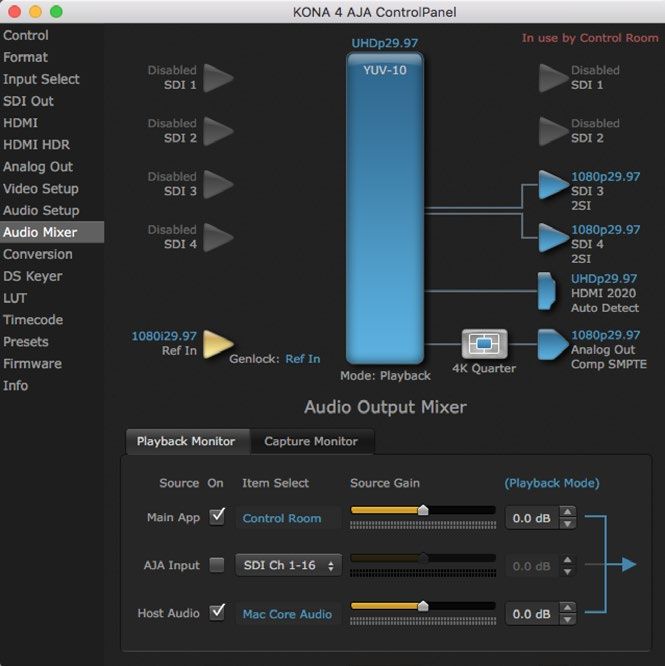Click the Main App 0.0 dB field
665x666 pixels.
[532, 518]
